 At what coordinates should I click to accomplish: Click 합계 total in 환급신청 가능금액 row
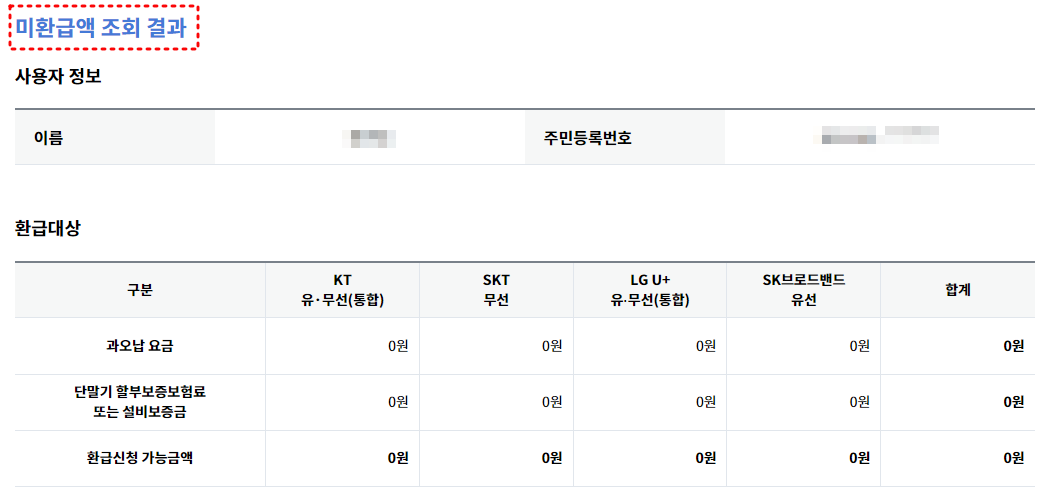coord(1013,458)
